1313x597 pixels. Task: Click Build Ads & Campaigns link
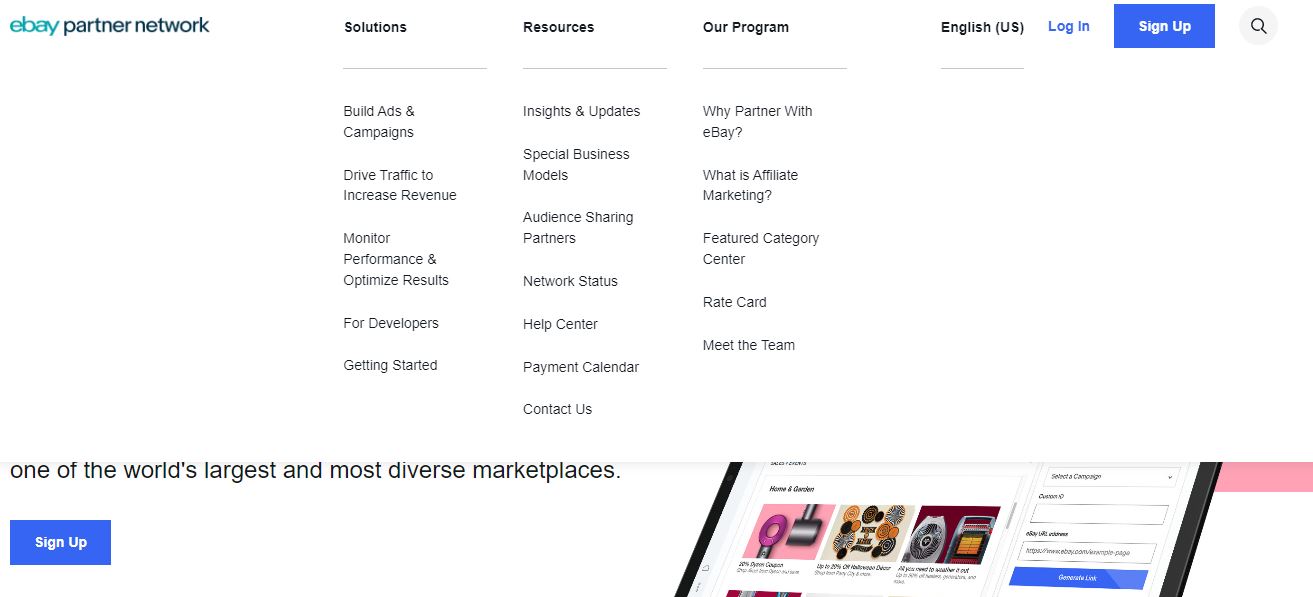[380, 121]
